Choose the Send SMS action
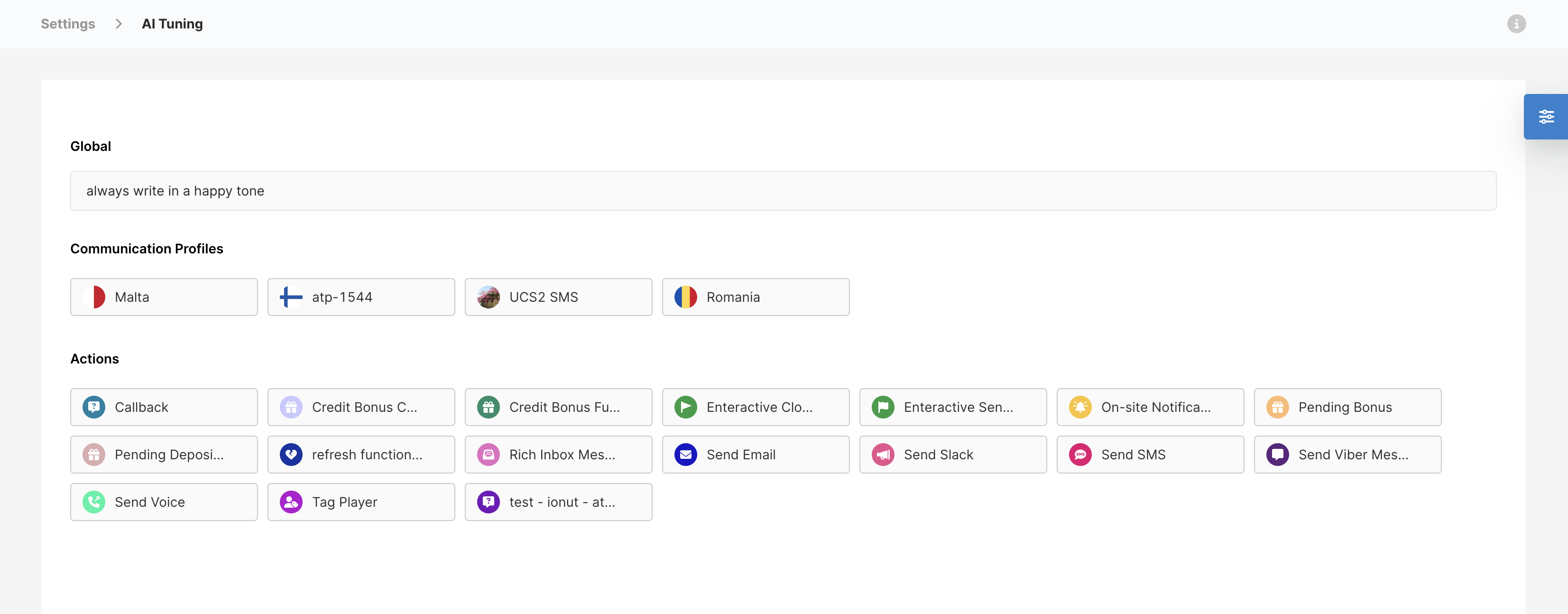 click(x=1150, y=455)
